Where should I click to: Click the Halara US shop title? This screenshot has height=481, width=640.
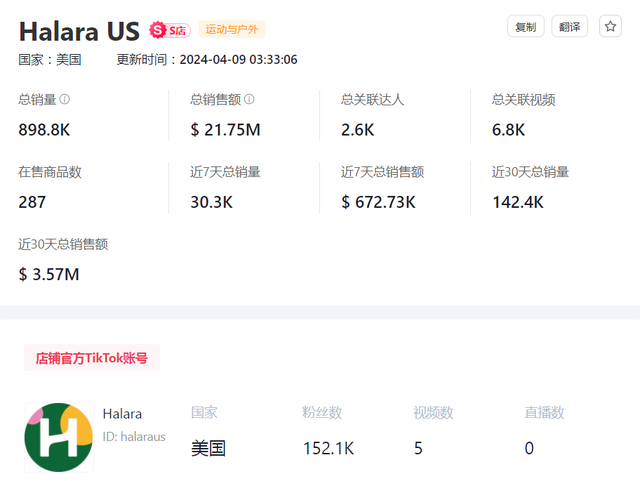[x=79, y=31]
